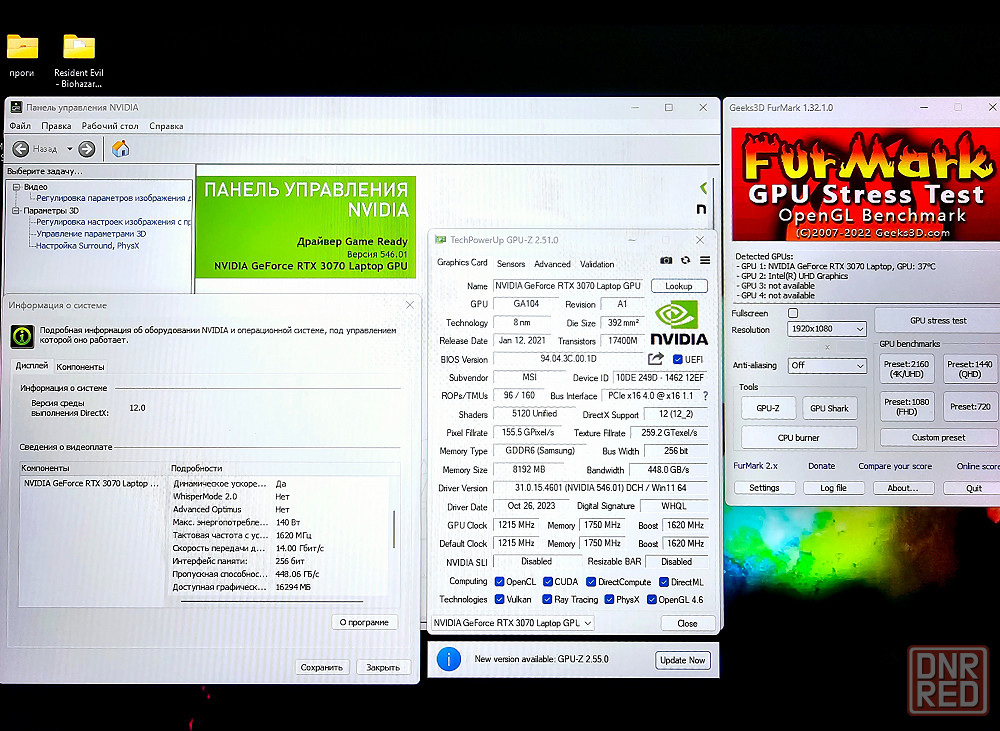Switch to the Advanced tab in GPU-Z
This screenshot has height=731, width=1000.
pos(552,264)
